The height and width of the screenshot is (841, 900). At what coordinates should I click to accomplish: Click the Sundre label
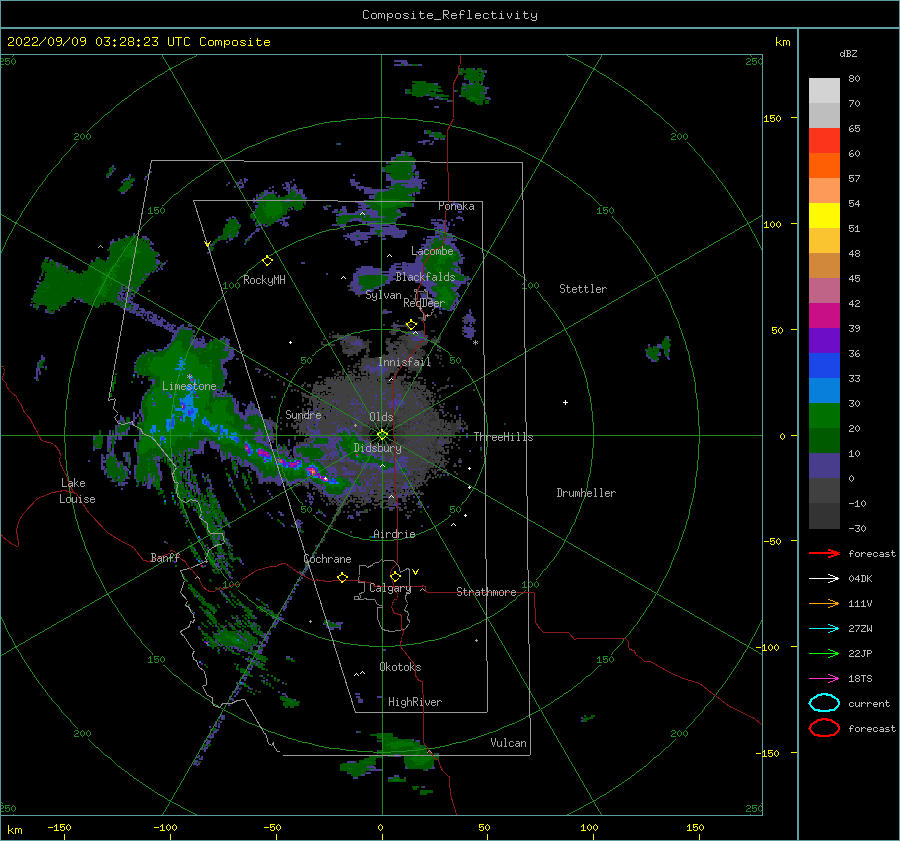[x=303, y=414]
